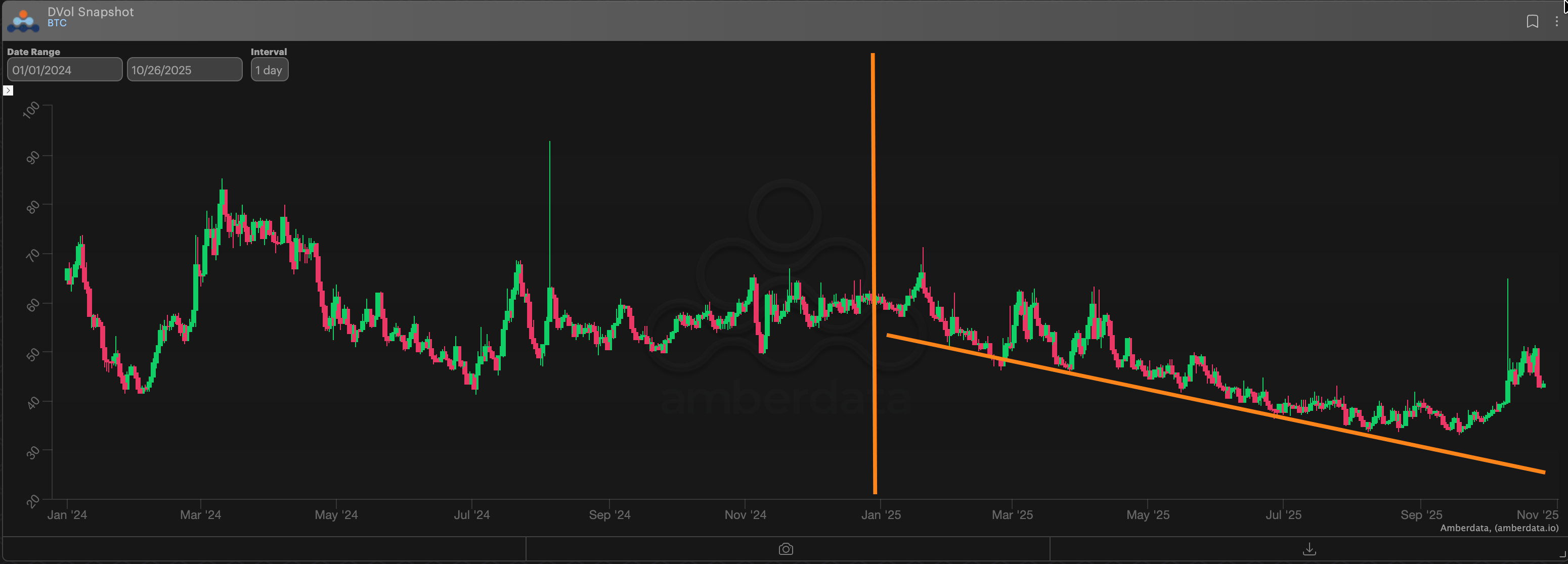Open the Amberdata (amberdata.io) attribution link
The image size is (1568, 564).
[x=1499, y=528]
